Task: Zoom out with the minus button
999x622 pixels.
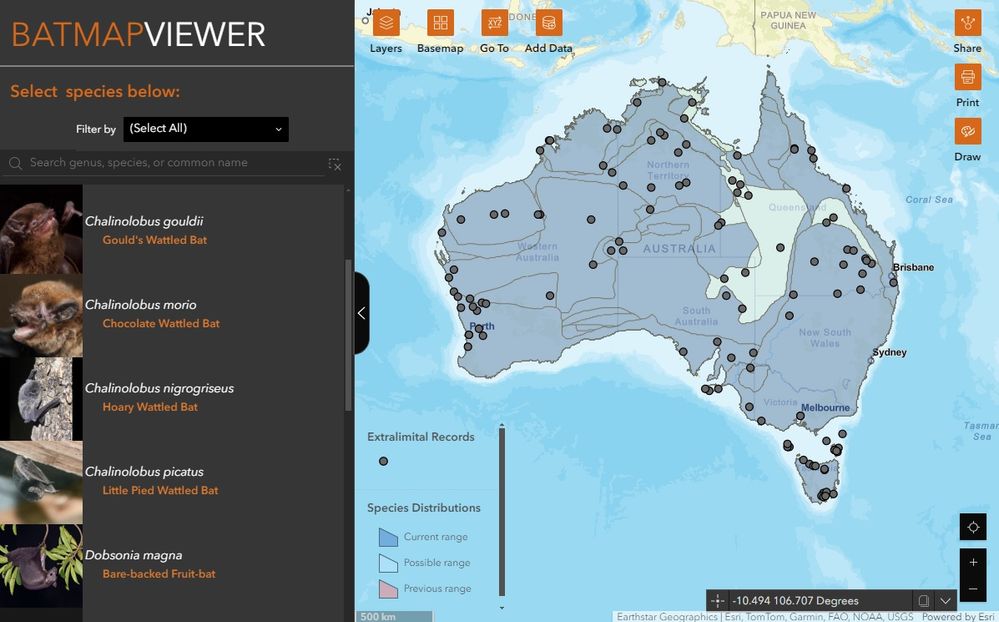Action: point(973,589)
